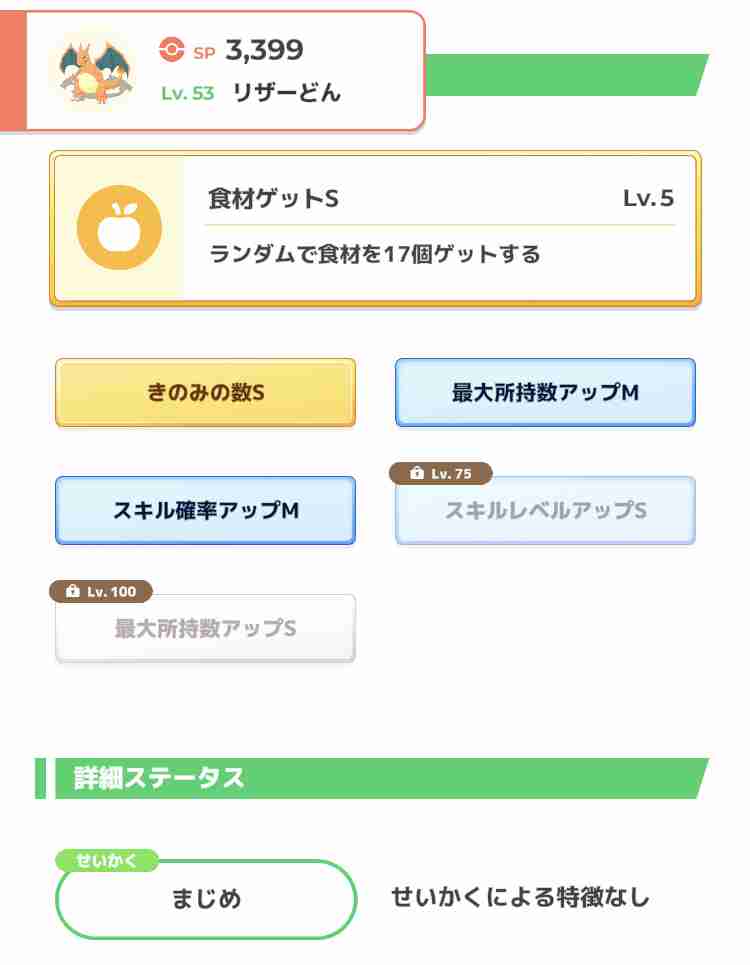The width and height of the screenshot is (750, 965).
Task: Tap the リザーどん nickname text
Action: click(x=287, y=93)
